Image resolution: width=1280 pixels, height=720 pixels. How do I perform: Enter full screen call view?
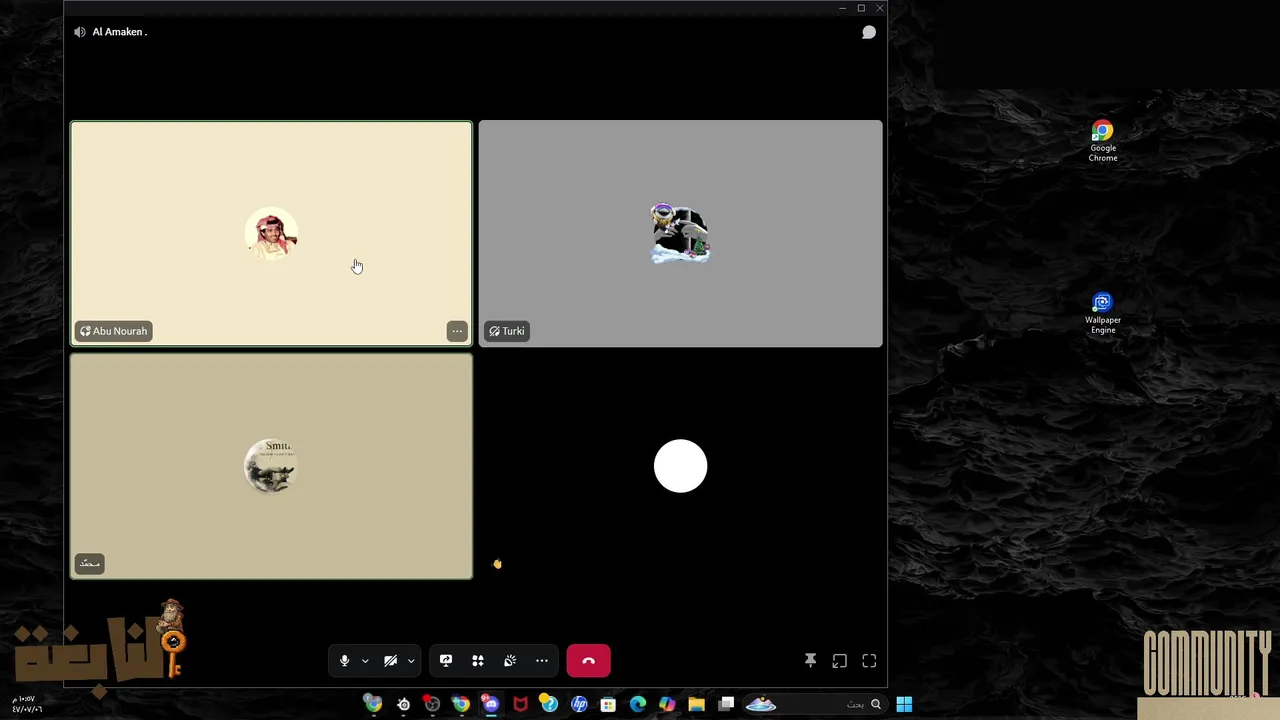tap(869, 661)
